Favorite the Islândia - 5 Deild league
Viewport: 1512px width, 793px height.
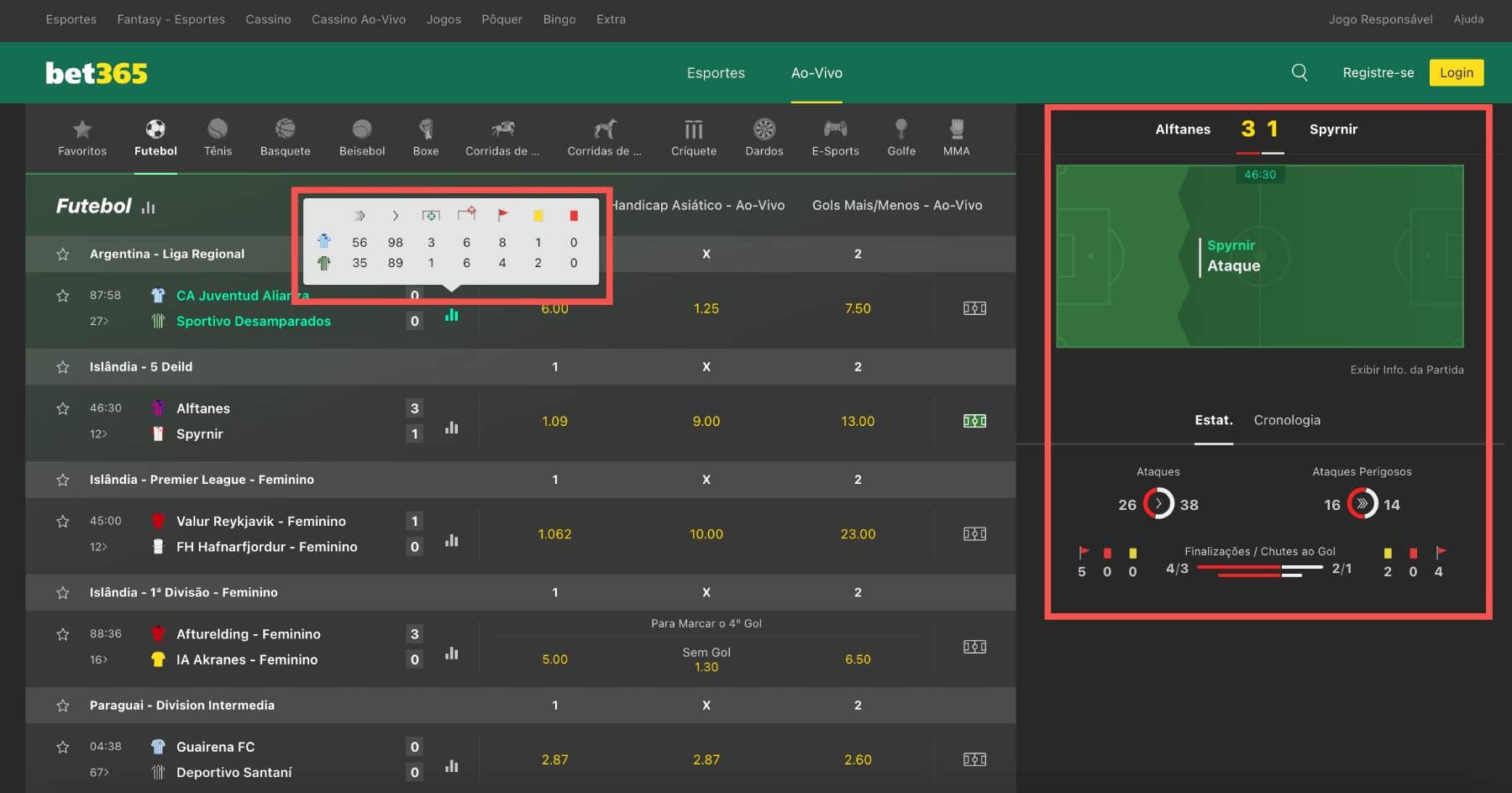coord(63,367)
